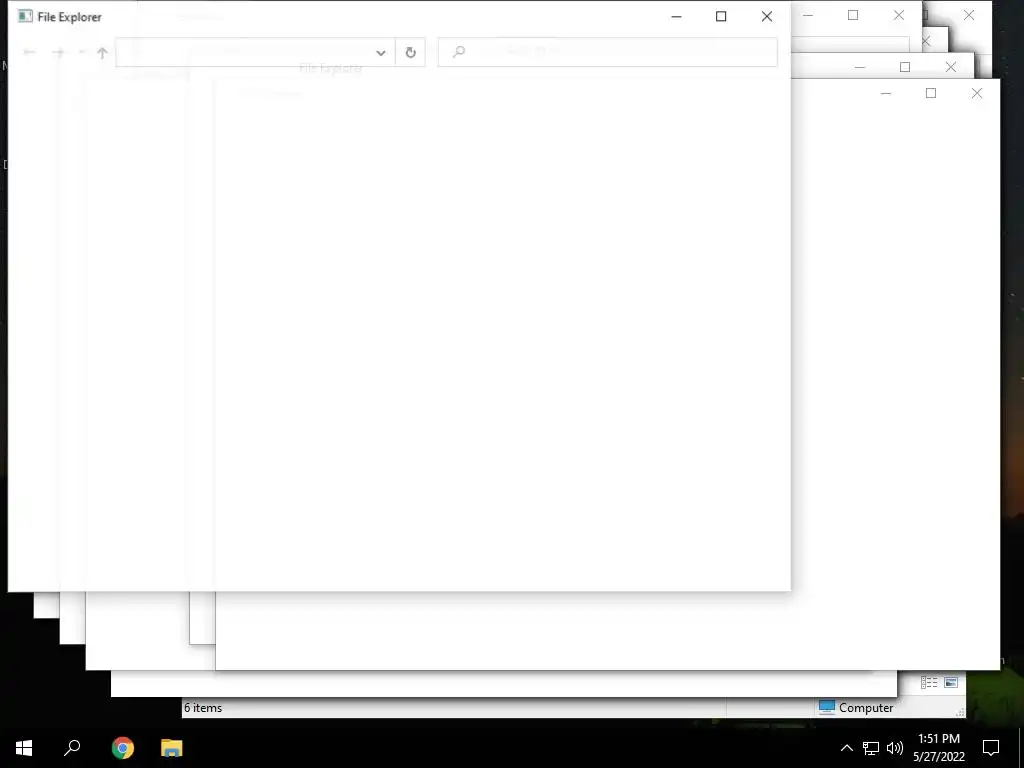Click the Show desktop strip at taskbar end

[1021, 748]
